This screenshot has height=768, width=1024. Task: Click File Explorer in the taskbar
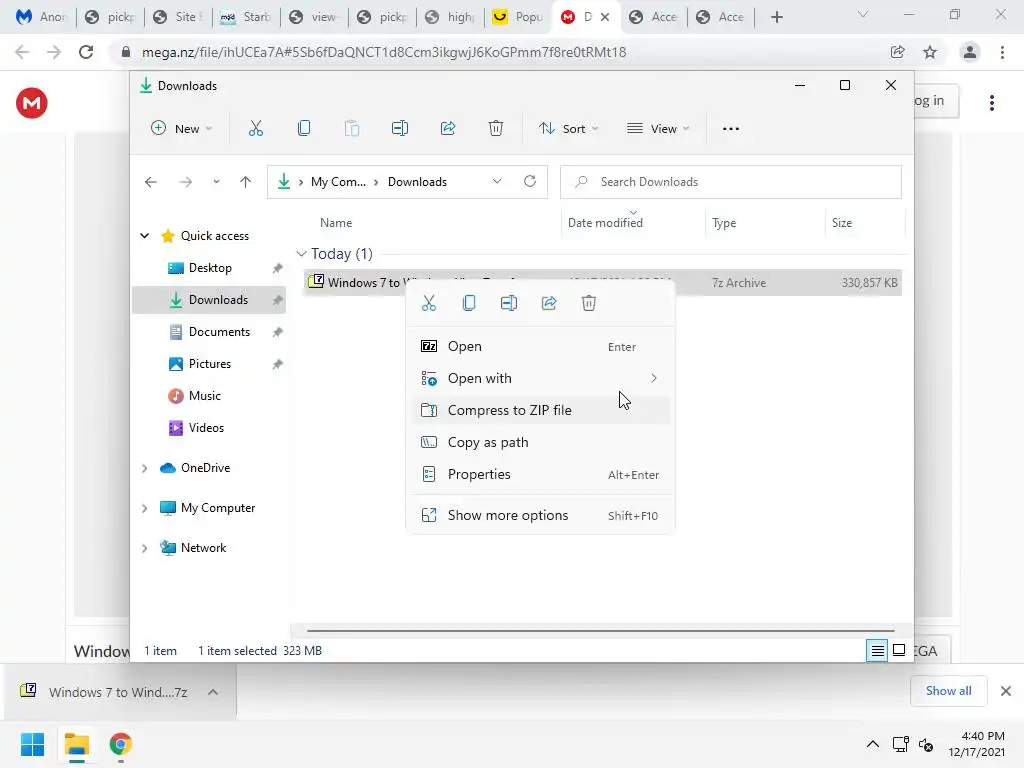click(76, 744)
